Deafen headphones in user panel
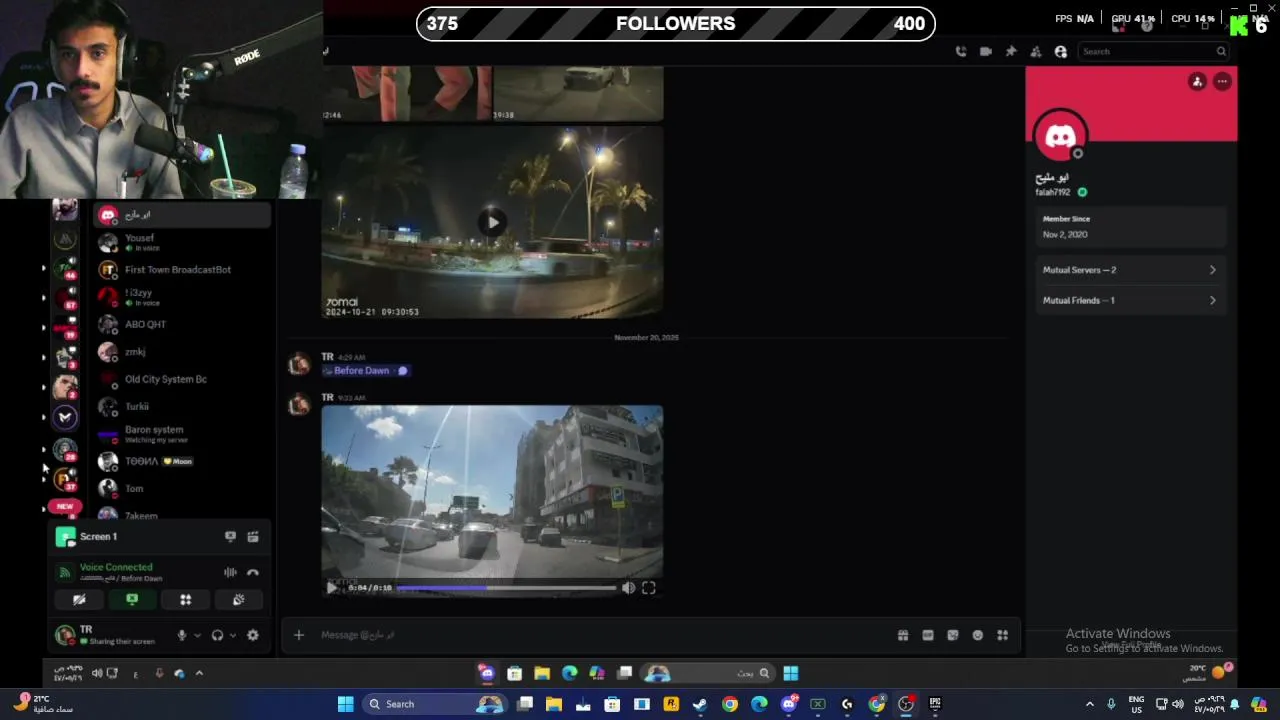Screen dimensions: 1280x720 [x=217, y=635]
